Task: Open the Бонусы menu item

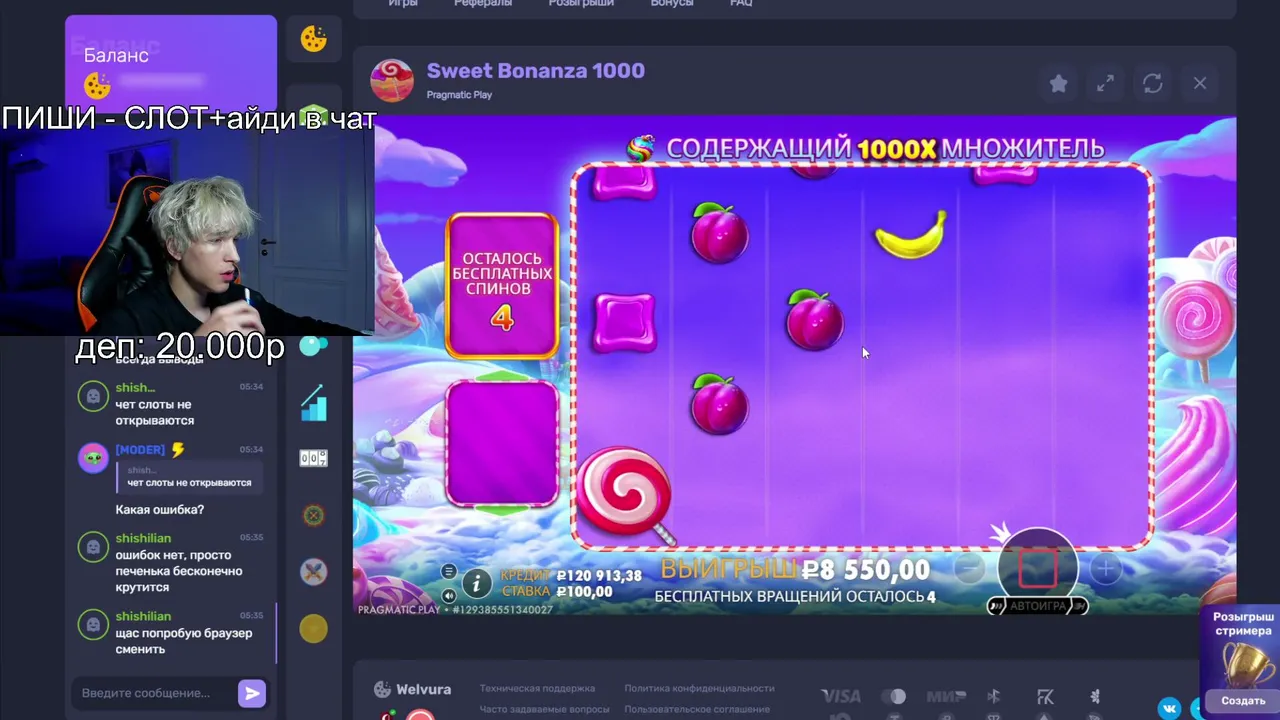Action: [x=672, y=4]
